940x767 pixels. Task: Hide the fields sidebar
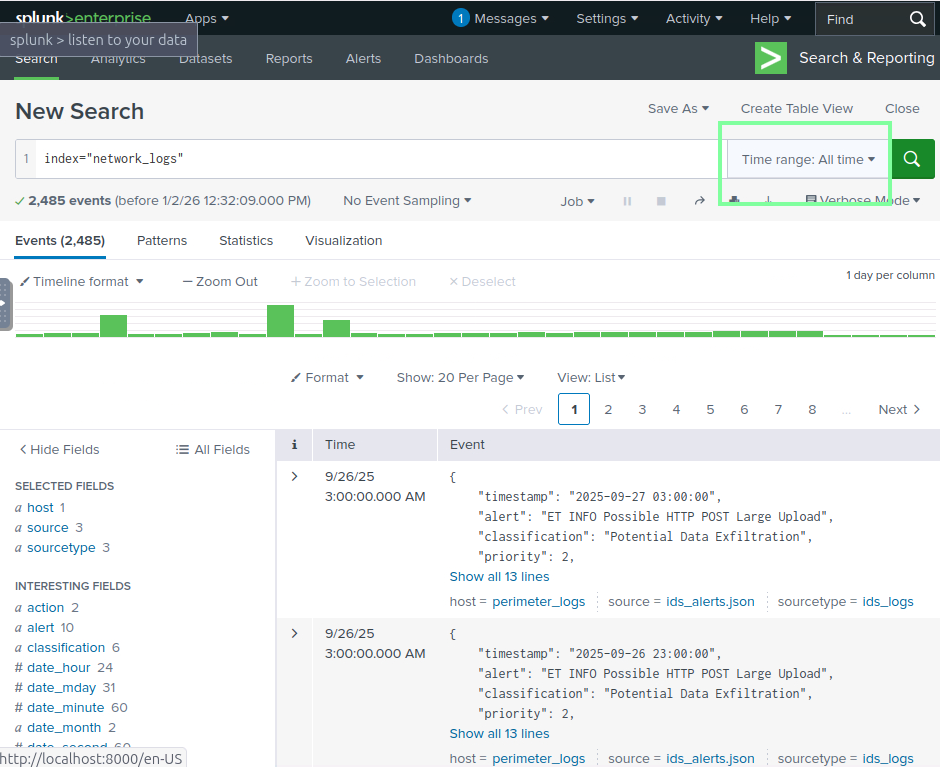(58, 450)
